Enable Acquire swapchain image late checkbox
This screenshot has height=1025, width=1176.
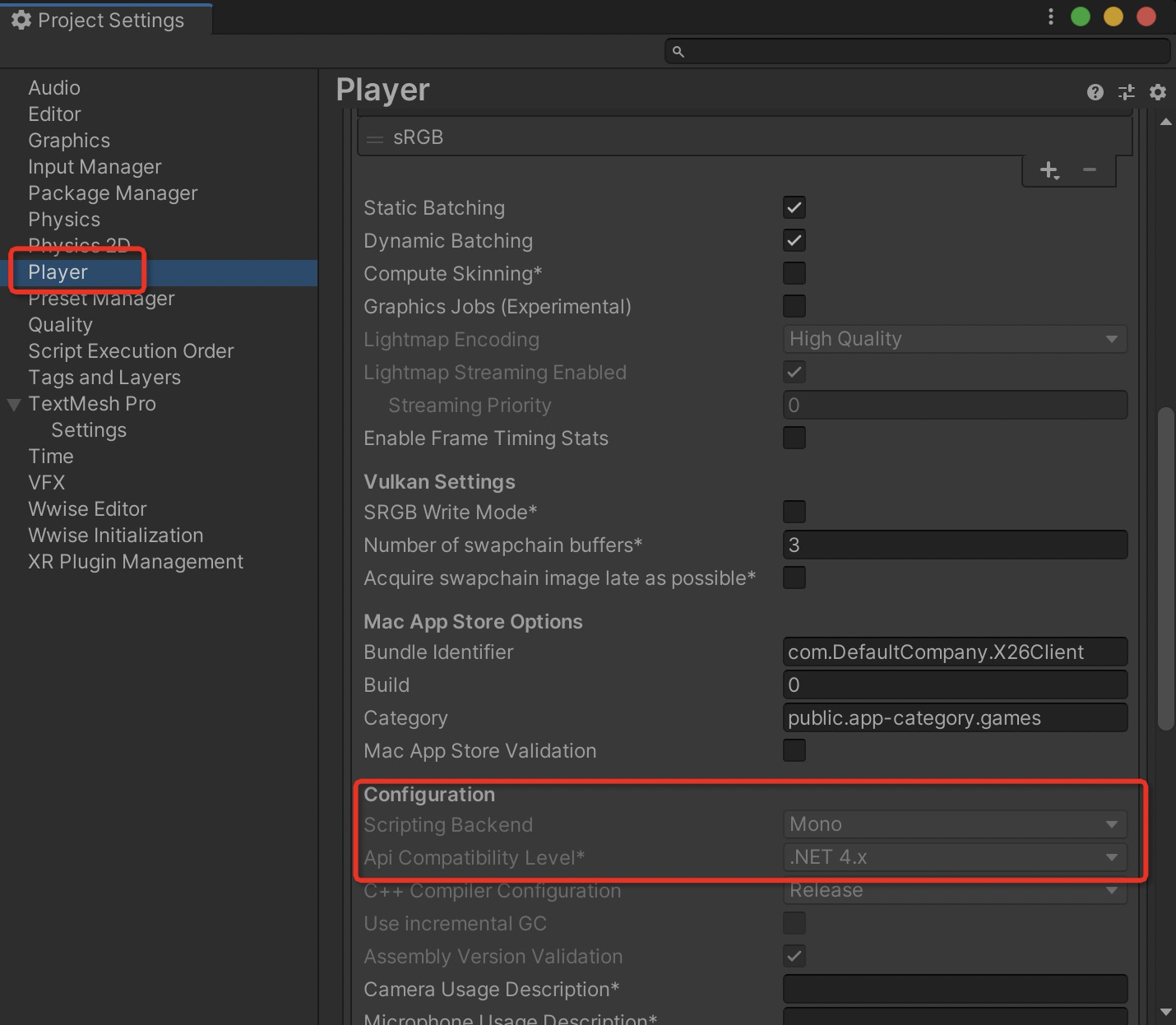(794, 577)
